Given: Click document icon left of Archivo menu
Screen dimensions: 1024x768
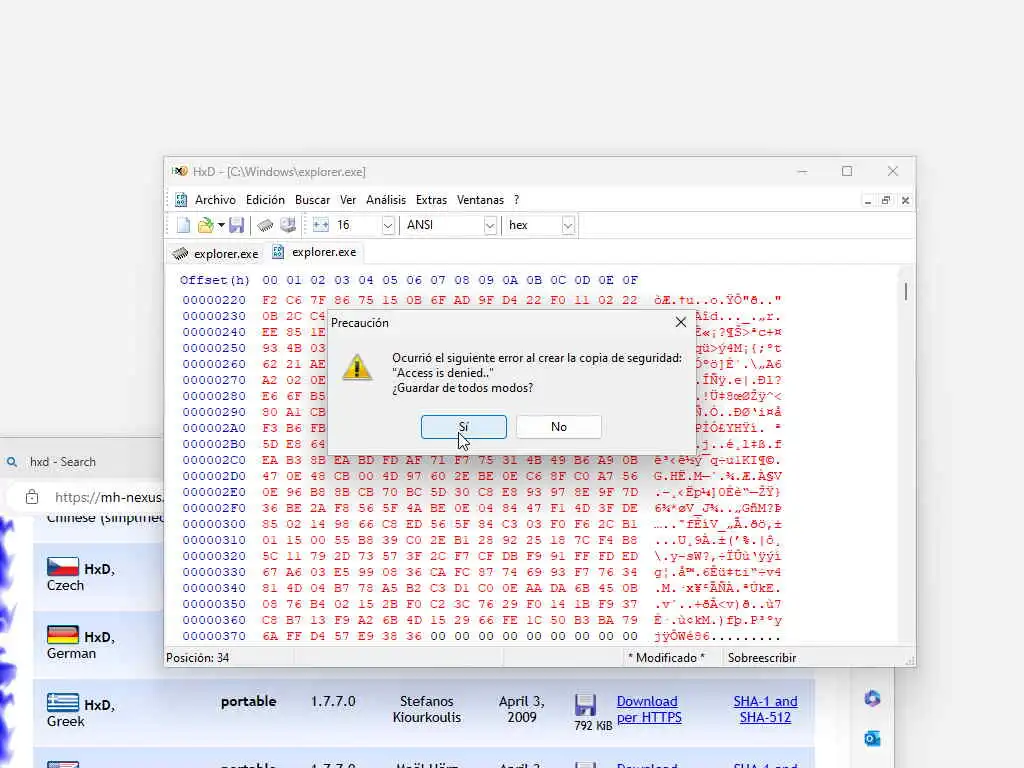Looking at the screenshot, I should pyautogui.click(x=181, y=200).
